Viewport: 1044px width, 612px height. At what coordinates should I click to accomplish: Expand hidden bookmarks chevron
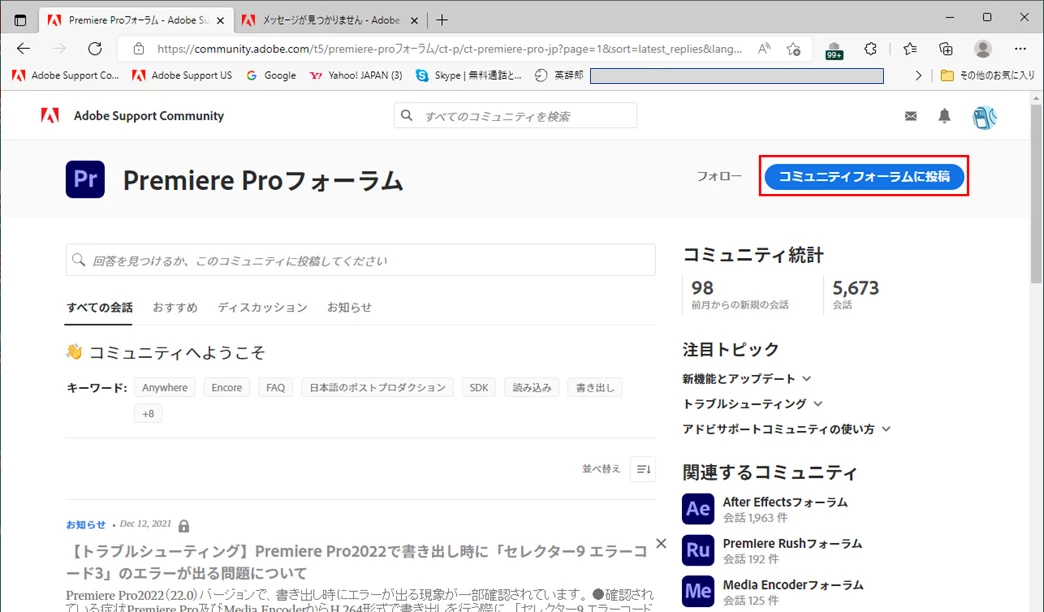point(918,75)
